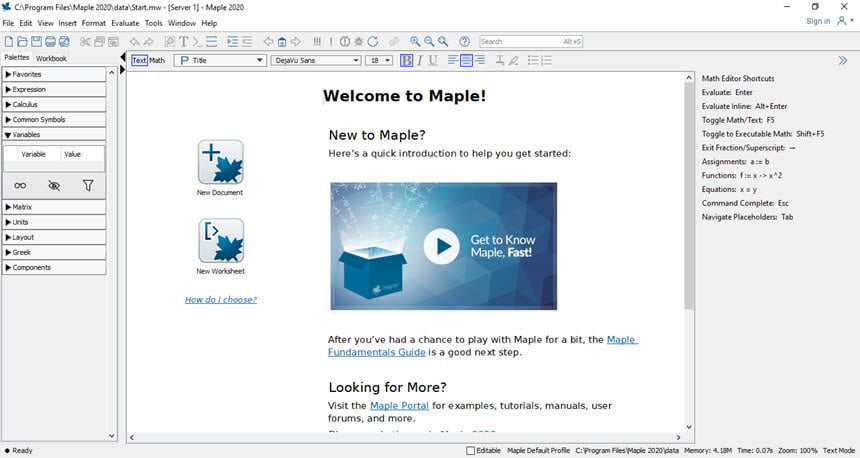Viewport: 860px width, 458px height.
Task: Open the paragraph style Title dropdown
Action: click(x=220, y=60)
